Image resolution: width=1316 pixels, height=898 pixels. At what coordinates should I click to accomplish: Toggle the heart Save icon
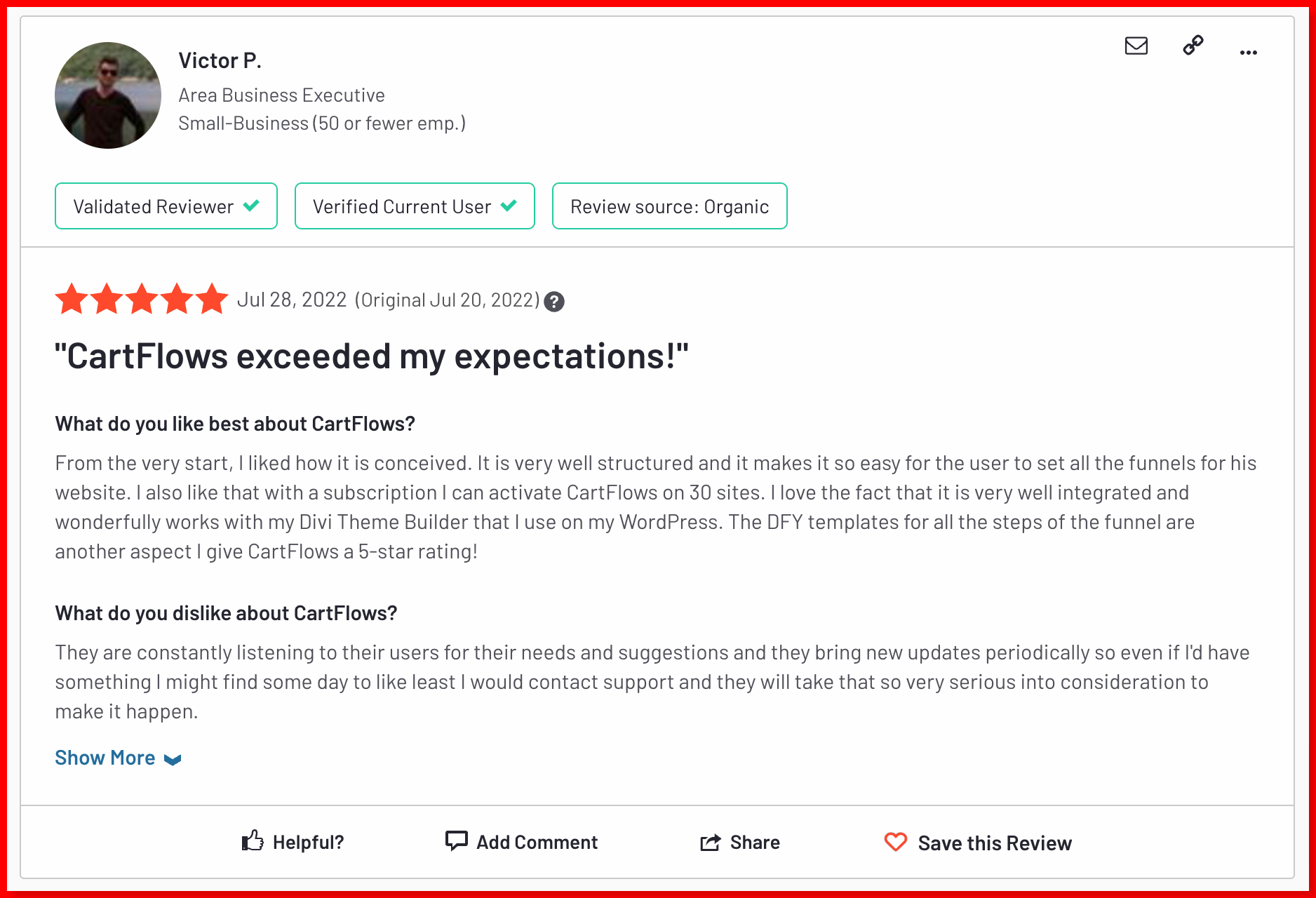[x=895, y=841]
